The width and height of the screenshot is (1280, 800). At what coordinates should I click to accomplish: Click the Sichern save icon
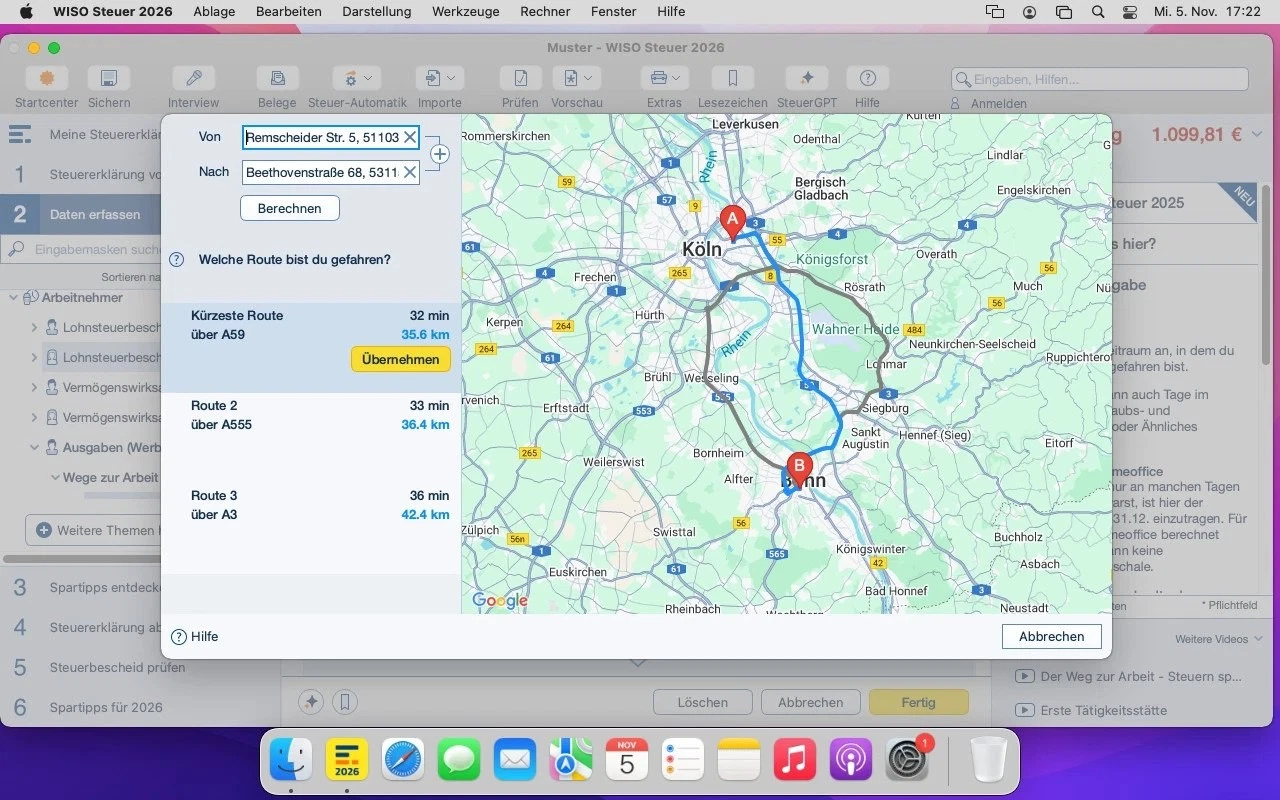click(x=109, y=79)
